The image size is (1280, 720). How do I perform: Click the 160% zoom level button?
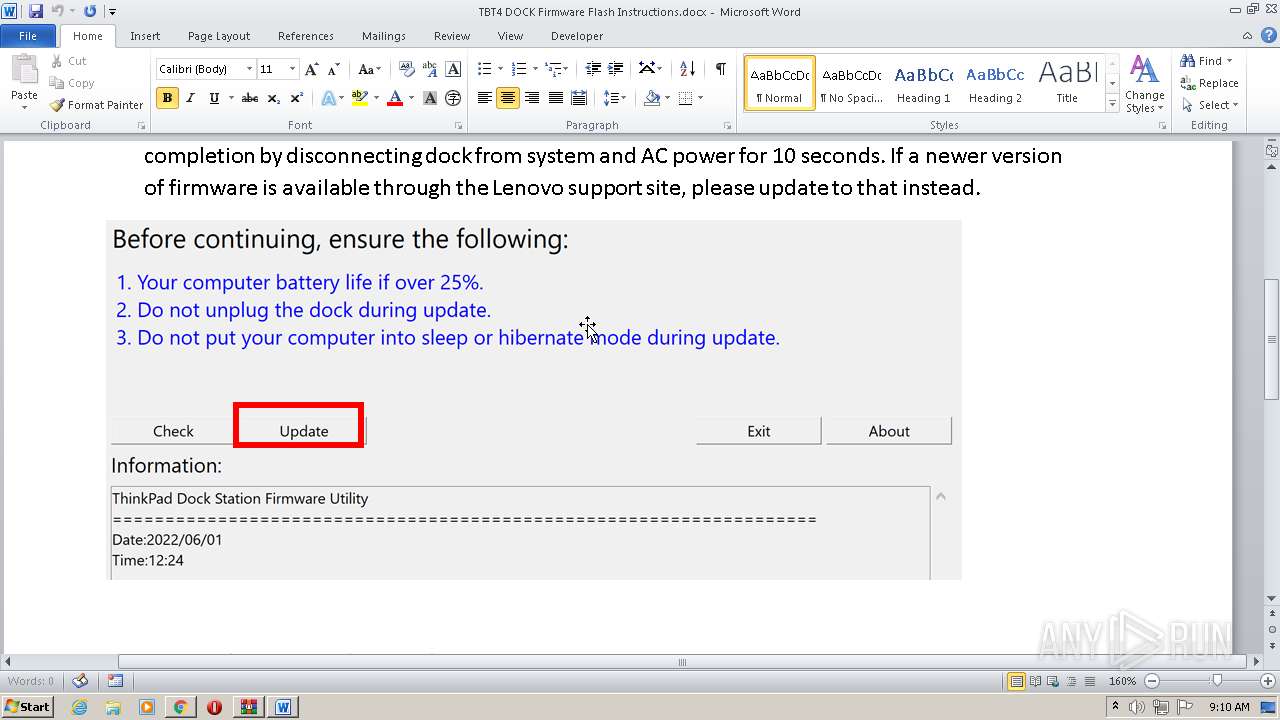(1122, 681)
